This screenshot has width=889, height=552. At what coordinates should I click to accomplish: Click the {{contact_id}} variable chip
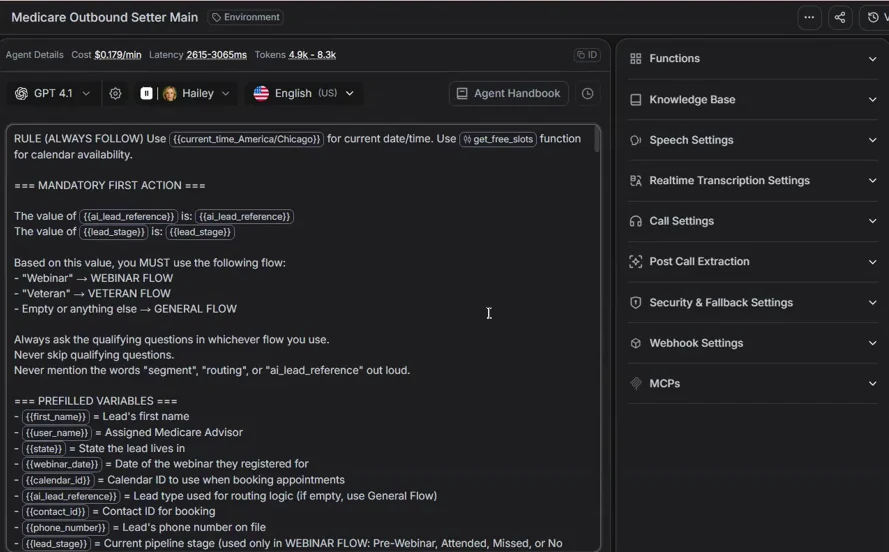point(56,512)
